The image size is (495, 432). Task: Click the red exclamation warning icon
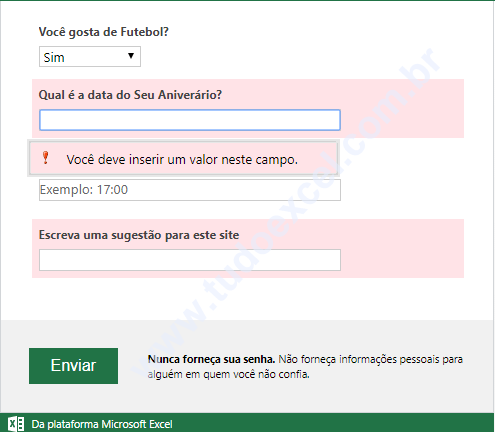coord(45,158)
